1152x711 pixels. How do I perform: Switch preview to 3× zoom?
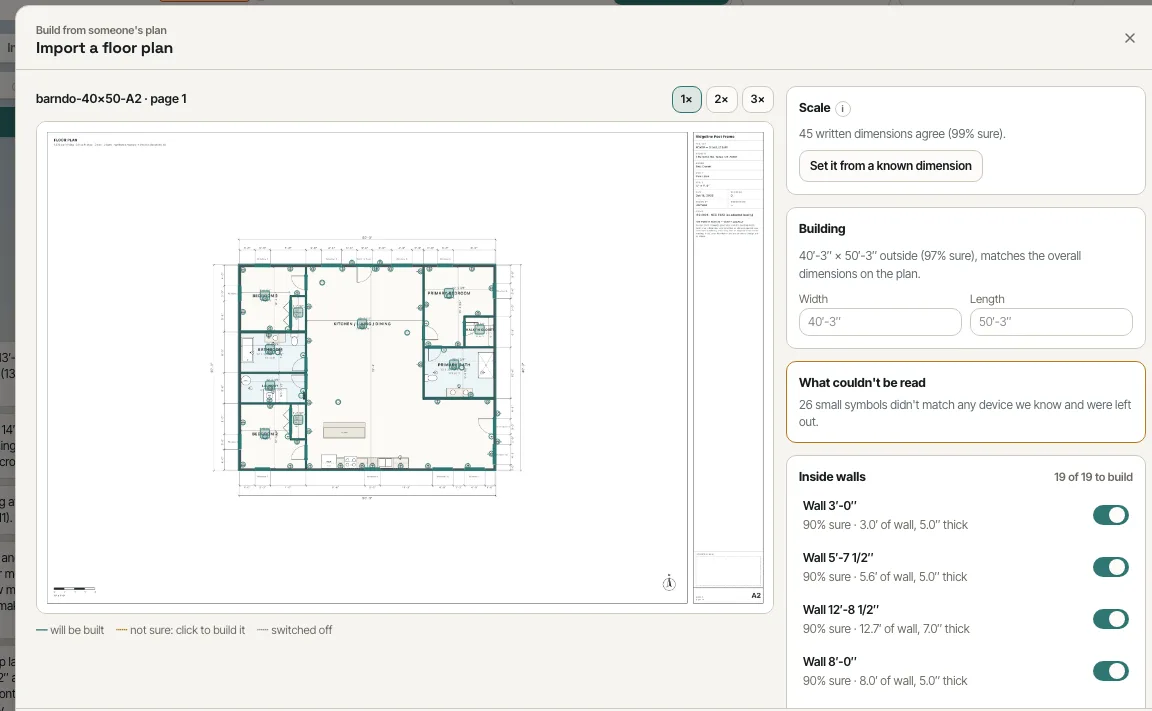(x=757, y=99)
